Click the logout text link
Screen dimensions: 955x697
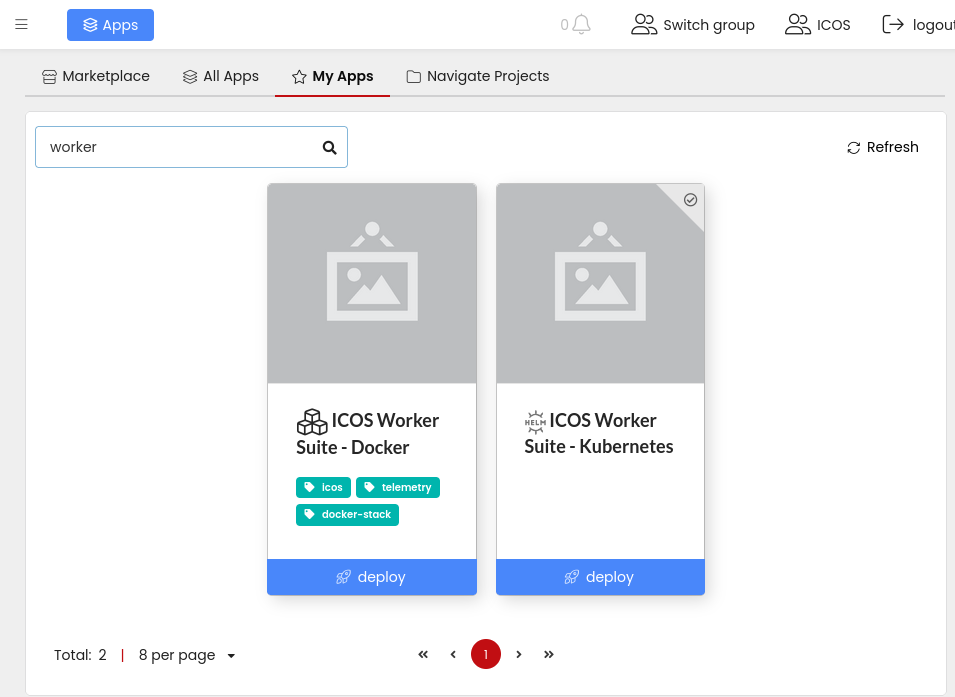[x=933, y=25]
